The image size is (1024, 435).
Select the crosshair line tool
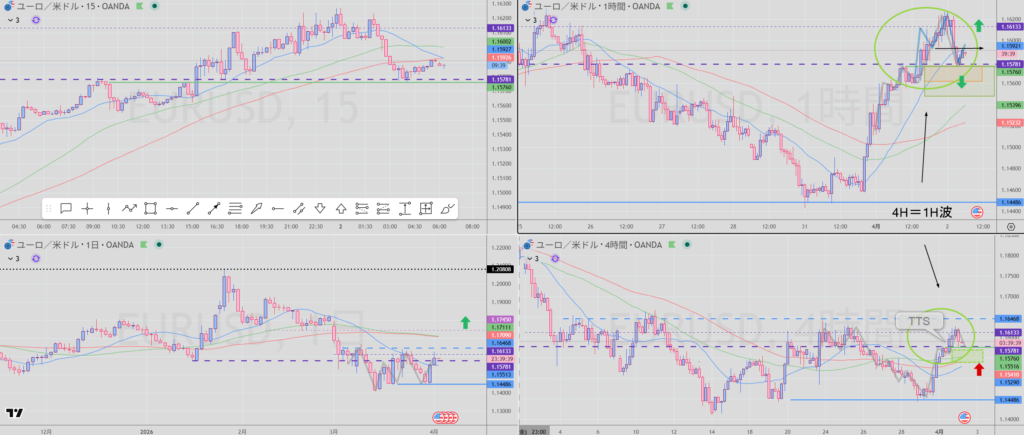coord(87,208)
